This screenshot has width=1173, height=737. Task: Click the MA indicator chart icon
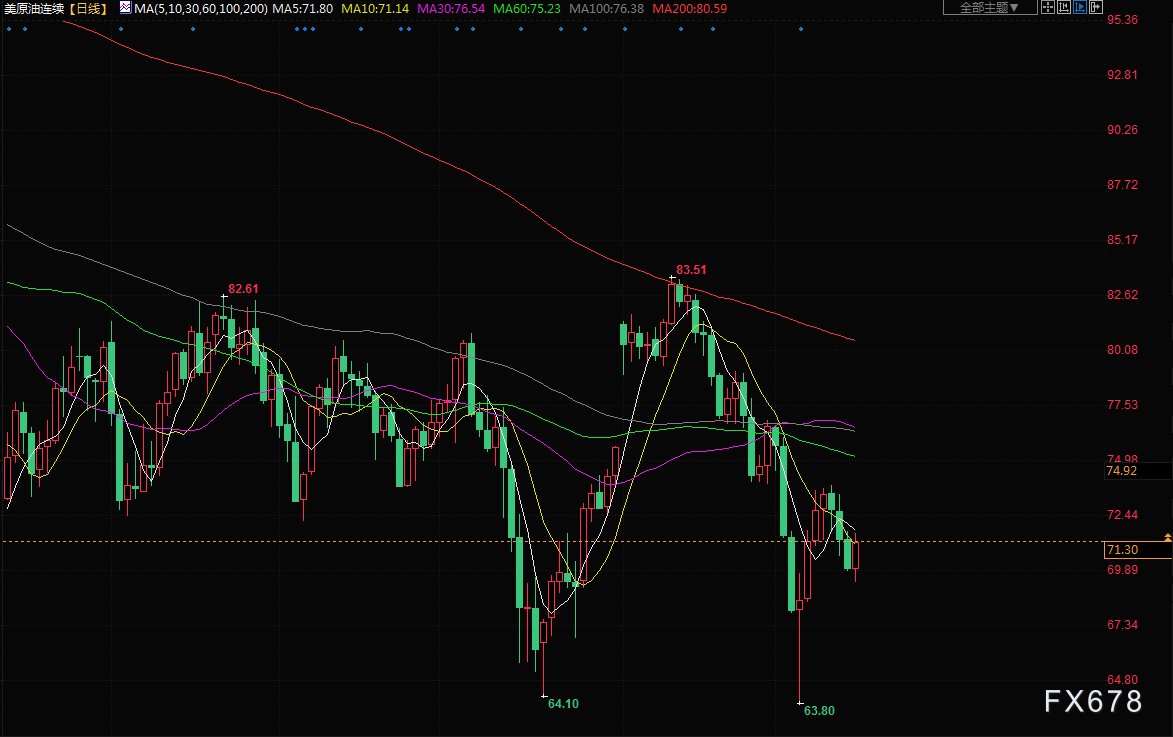(125, 7)
